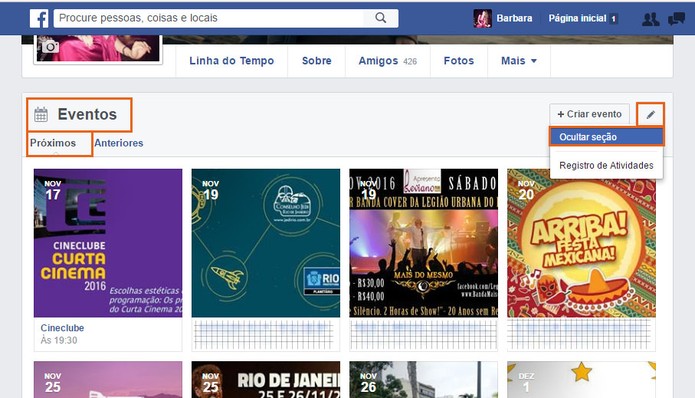The image size is (695, 398).
Task: Go to Página inicial
Action: (x=577, y=18)
